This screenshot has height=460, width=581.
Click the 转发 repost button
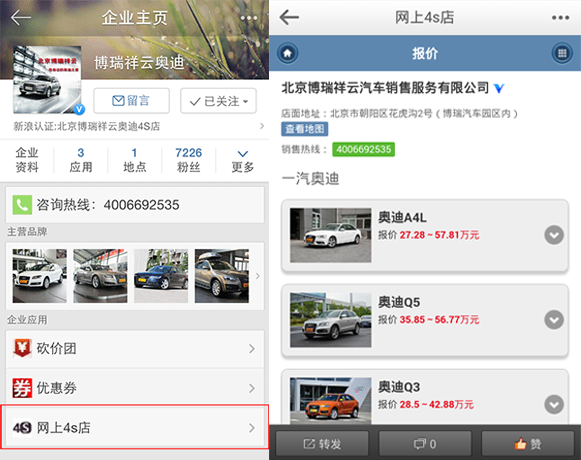[x=322, y=444]
